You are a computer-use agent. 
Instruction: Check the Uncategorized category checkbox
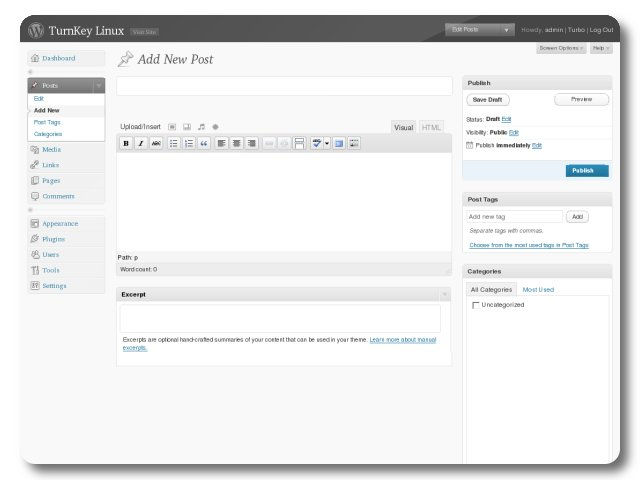point(475,305)
